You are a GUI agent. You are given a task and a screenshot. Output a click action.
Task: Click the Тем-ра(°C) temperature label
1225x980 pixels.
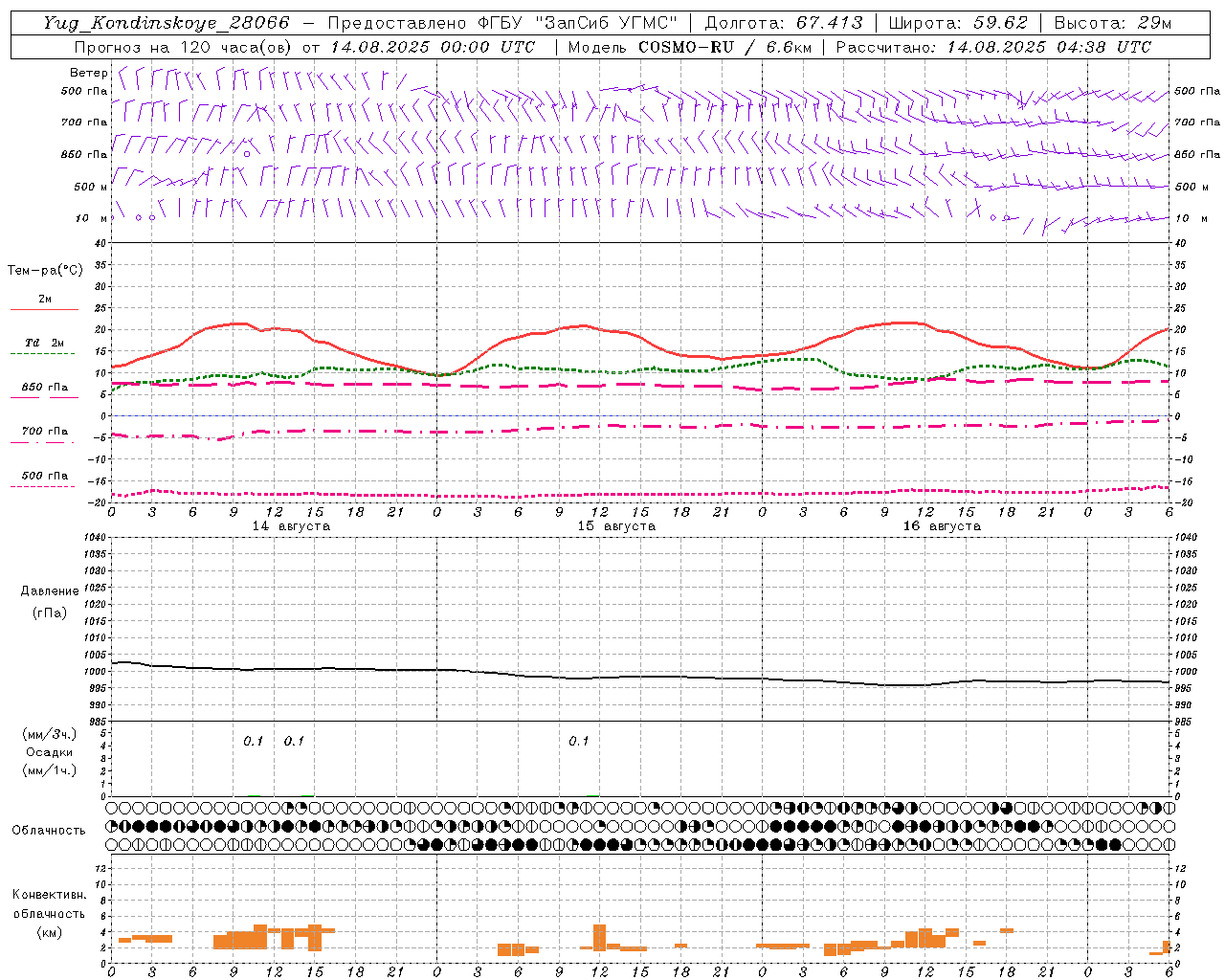(45, 271)
